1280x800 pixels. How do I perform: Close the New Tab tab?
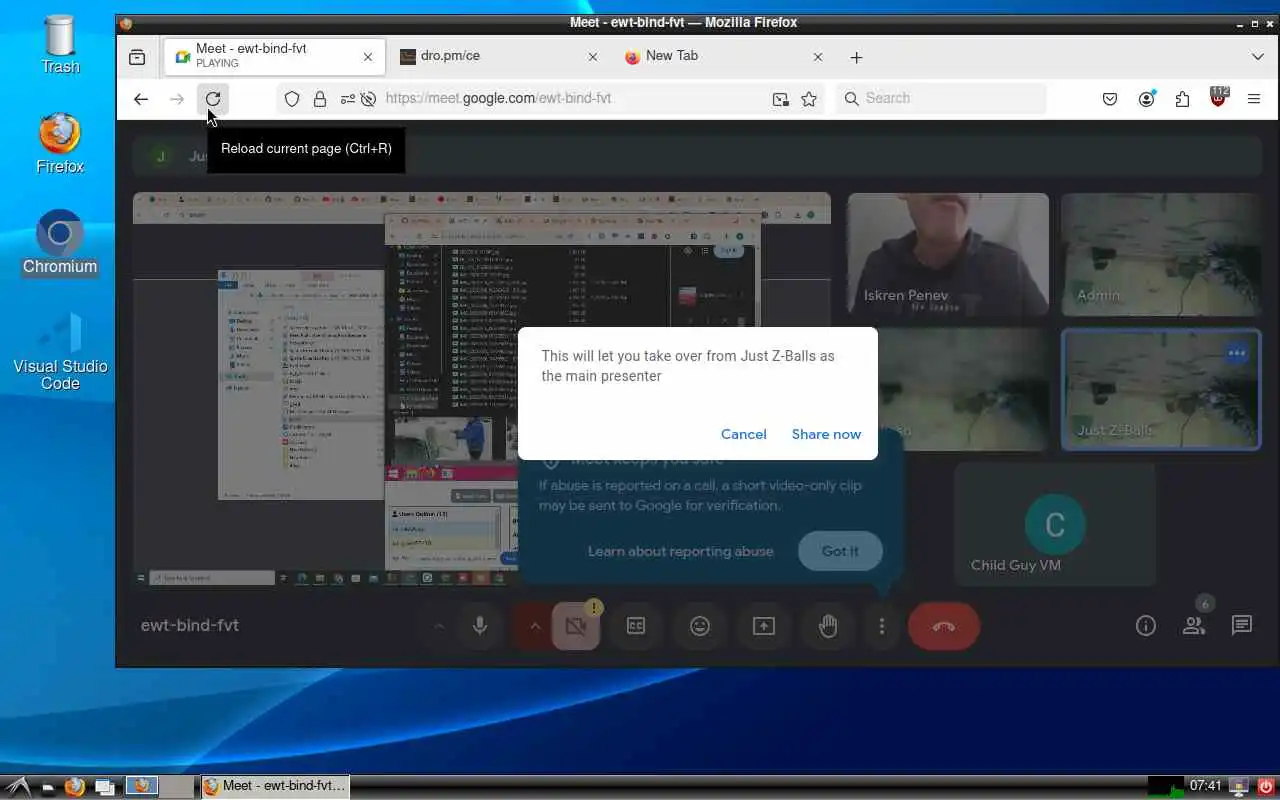pyautogui.click(x=818, y=57)
